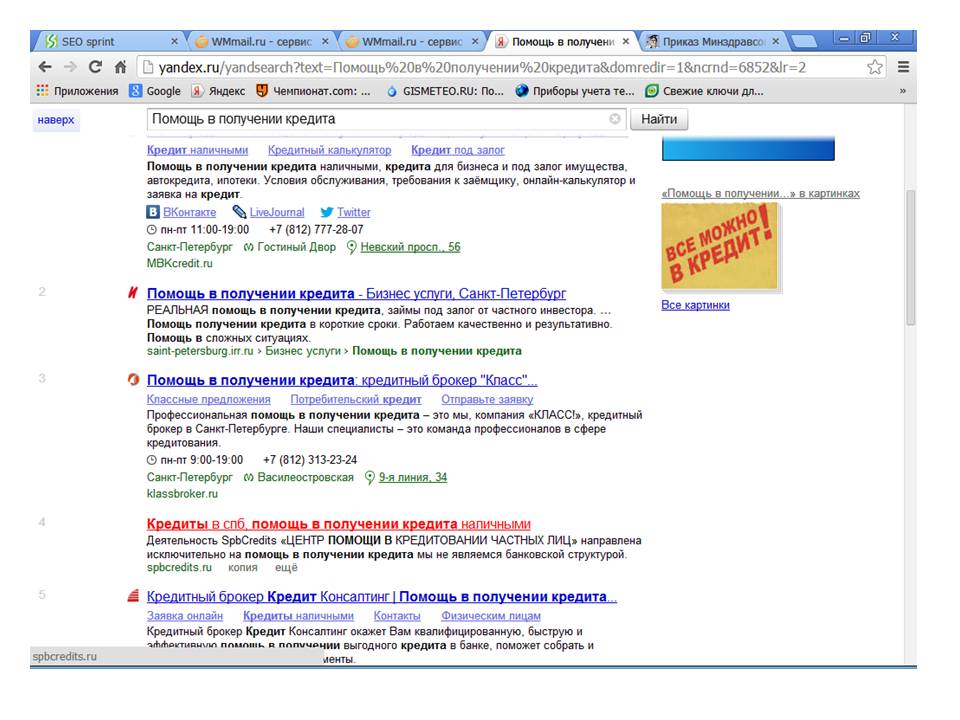Viewport: 960px width, 720px height.
Task: Click the klassbroker.ru green URL text
Action: pyautogui.click(x=182, y=493)
